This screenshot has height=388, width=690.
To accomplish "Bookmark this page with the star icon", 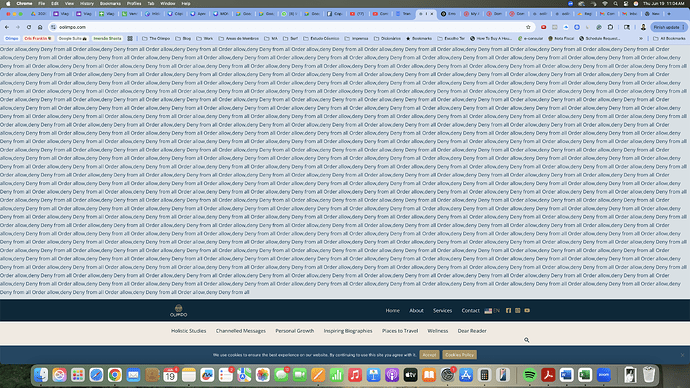I will pyautogui.click(x=528, y=27).
